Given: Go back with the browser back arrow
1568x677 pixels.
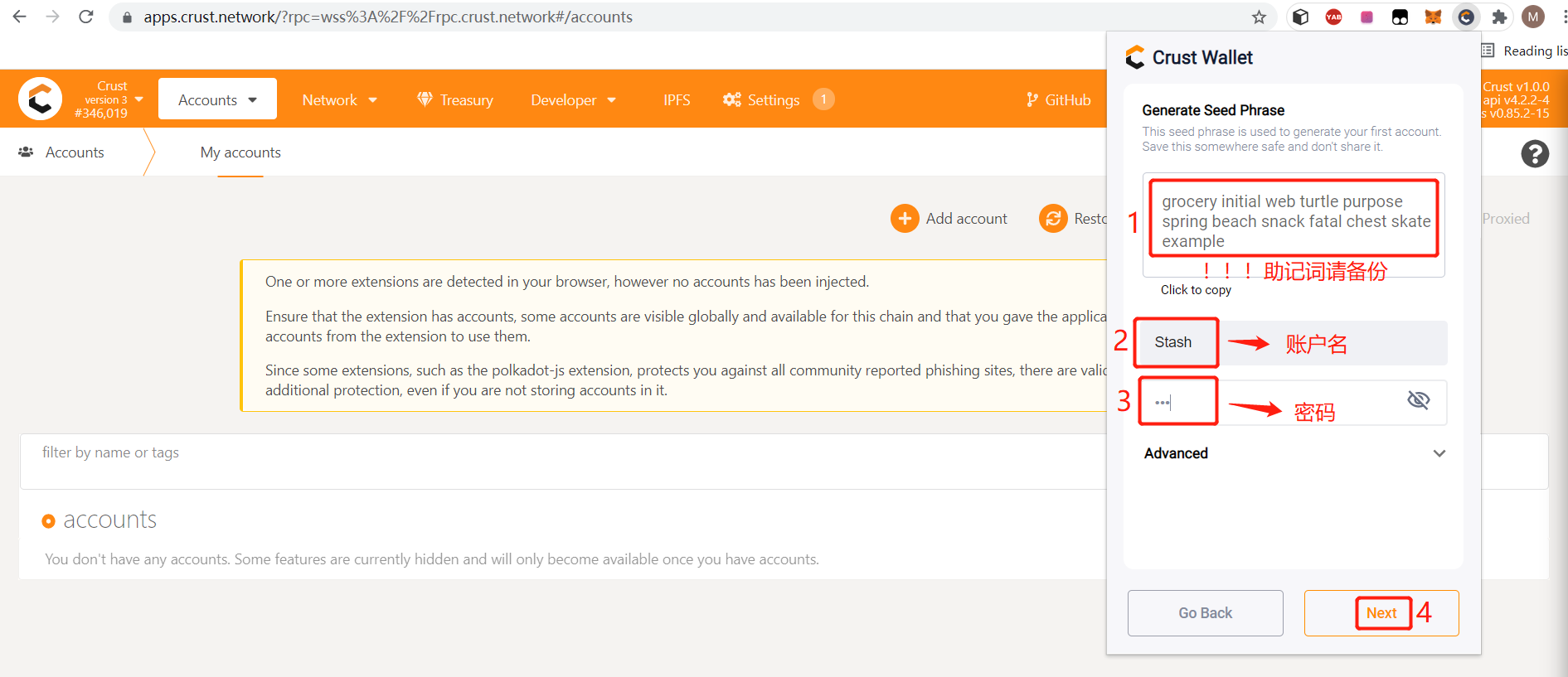Looking at the screenshot, I should (20, 17).
